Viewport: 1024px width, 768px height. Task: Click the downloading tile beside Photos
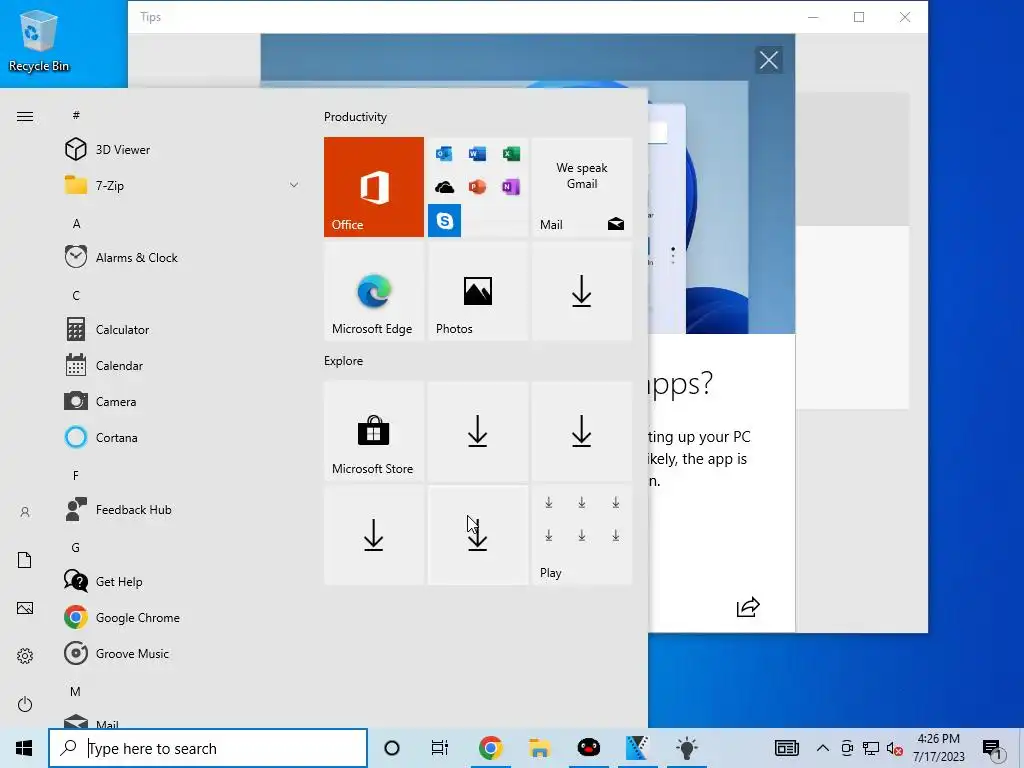pyautogui.click(x=582, y=291)
